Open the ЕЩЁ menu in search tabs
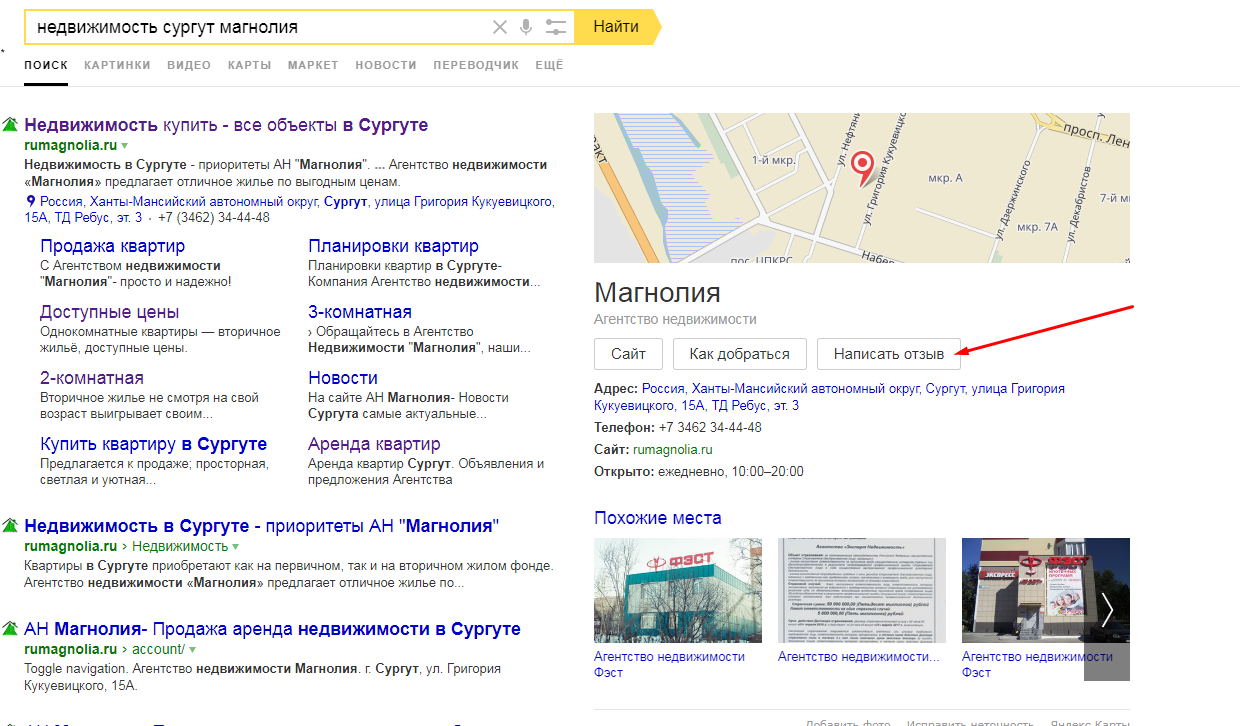The width and height of the screenshot is (1240, 726). click(x=549, y=65)
